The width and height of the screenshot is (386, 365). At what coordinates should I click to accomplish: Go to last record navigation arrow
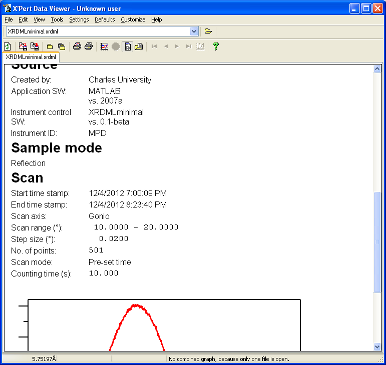tap(188, 47)
